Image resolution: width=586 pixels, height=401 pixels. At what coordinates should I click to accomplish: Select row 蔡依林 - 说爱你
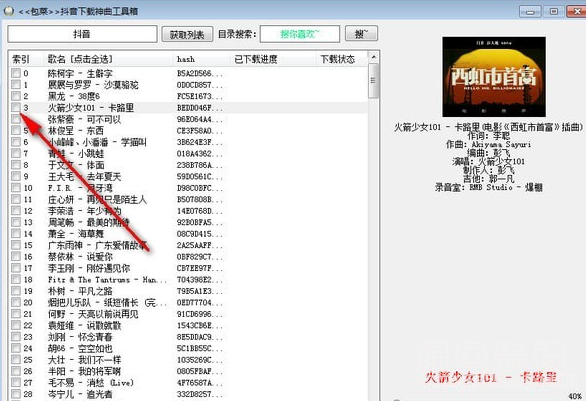(x=188, y=257)
